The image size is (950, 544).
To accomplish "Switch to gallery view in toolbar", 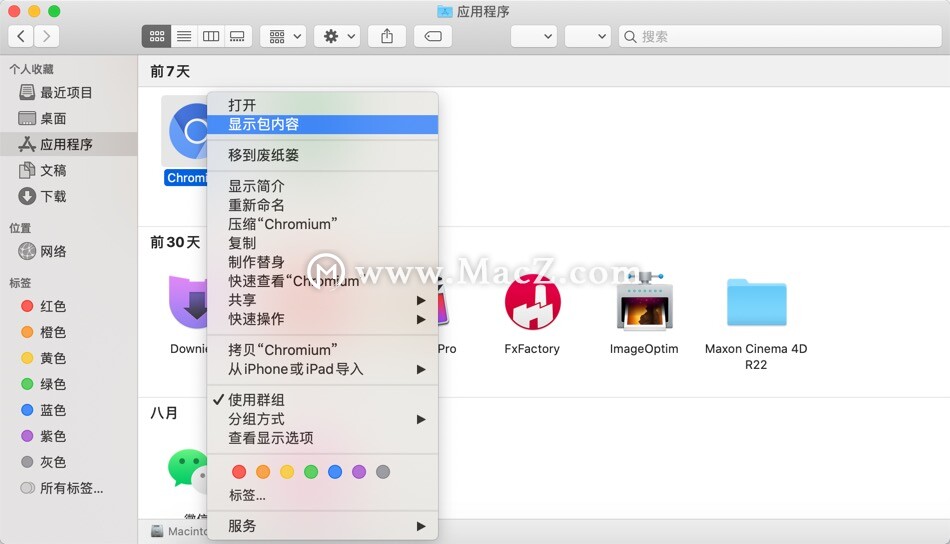I will [238, 36].
